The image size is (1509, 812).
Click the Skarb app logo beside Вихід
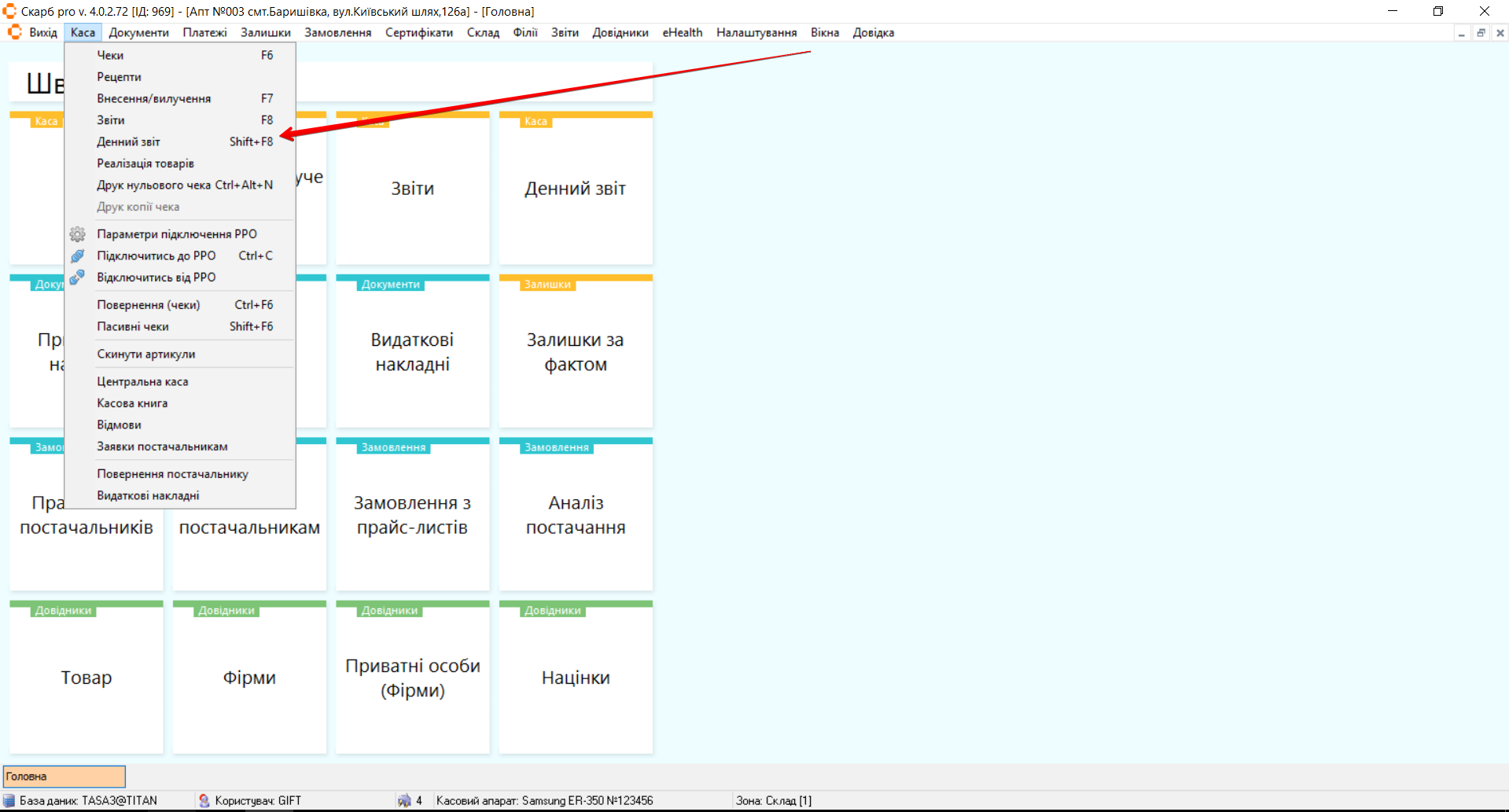tap(14, 32)
